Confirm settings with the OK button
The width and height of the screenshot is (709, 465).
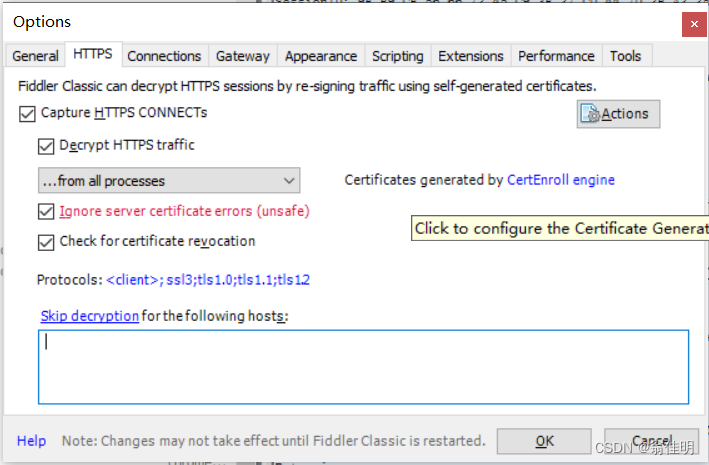point(544,441)
